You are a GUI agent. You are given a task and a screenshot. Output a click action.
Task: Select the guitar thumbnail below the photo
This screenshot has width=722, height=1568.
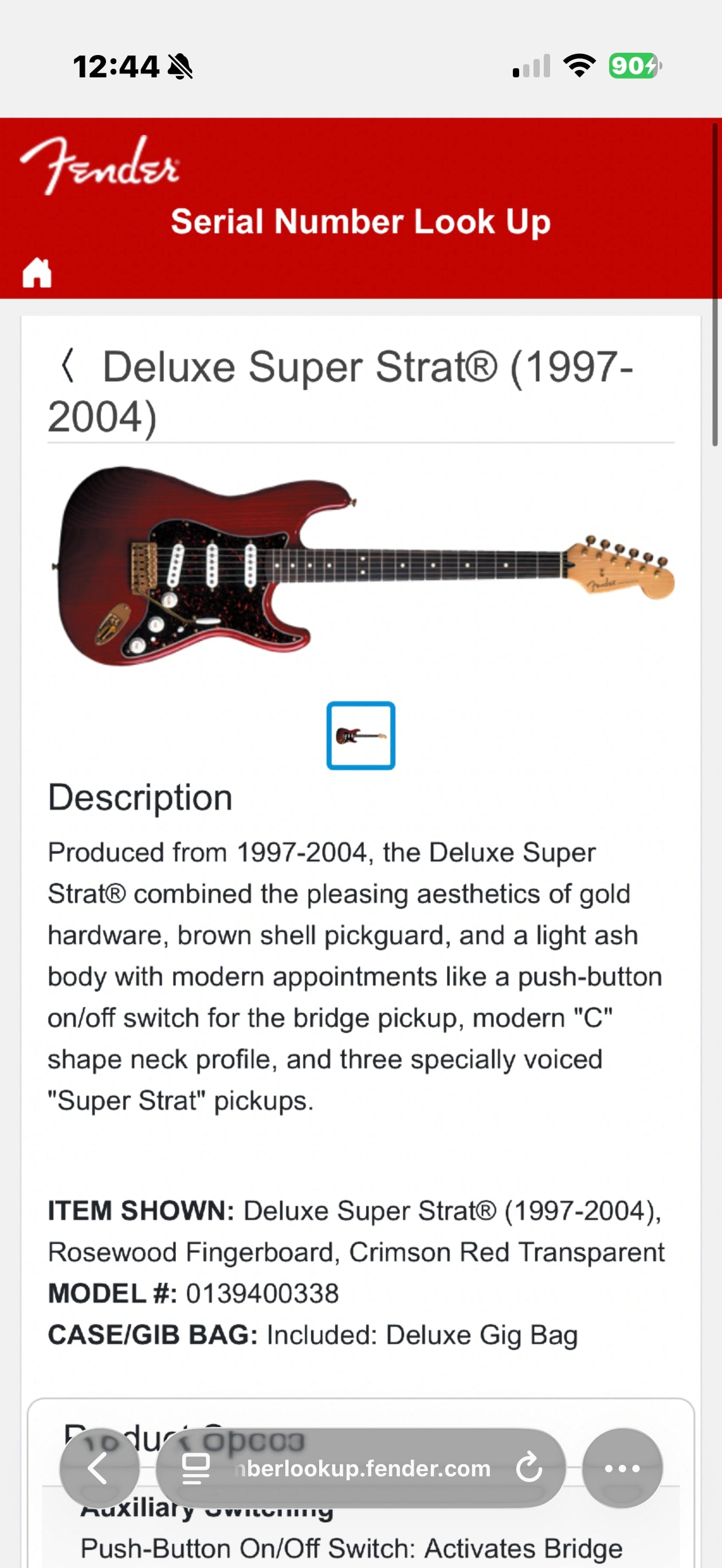pyautogui.click(x=360, y=735)
